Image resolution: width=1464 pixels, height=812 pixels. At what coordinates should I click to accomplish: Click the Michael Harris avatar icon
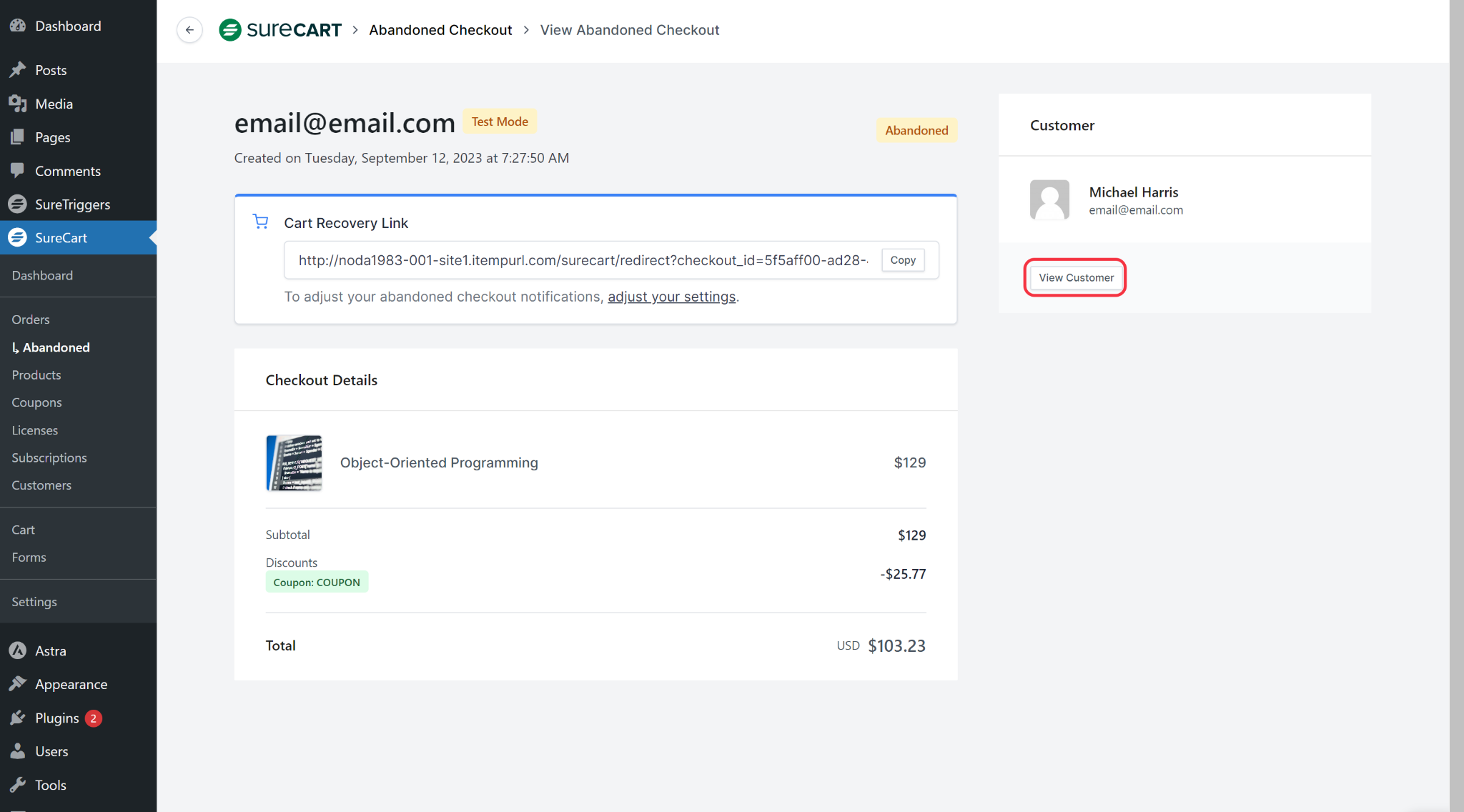[1049, 199]
